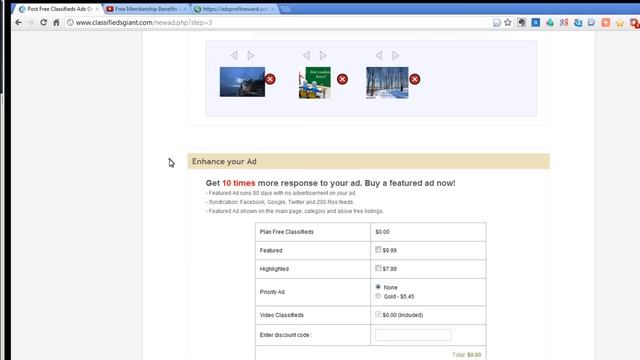
Task: Click the classifiedsgiant.com address bar
Action: (x=278, y=23)
